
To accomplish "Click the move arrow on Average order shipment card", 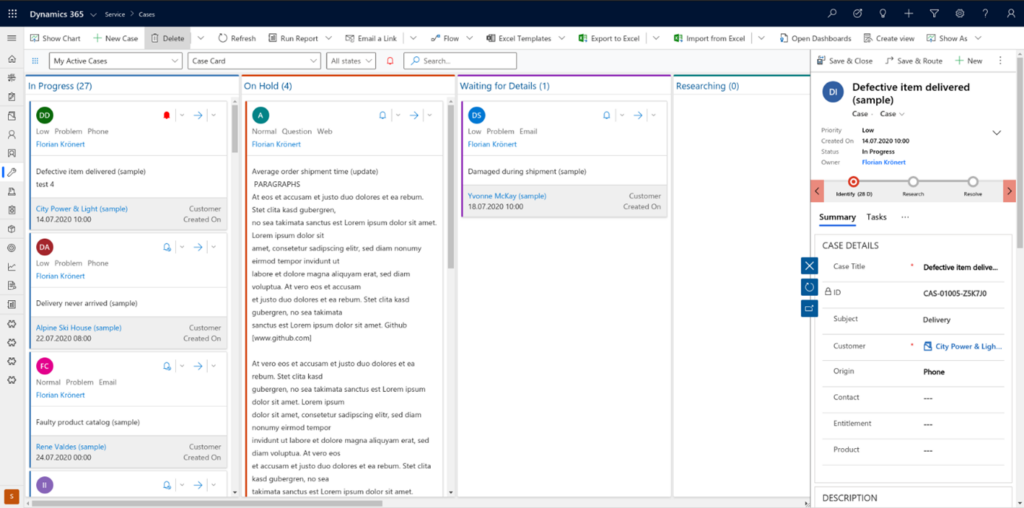I will 414,116.
